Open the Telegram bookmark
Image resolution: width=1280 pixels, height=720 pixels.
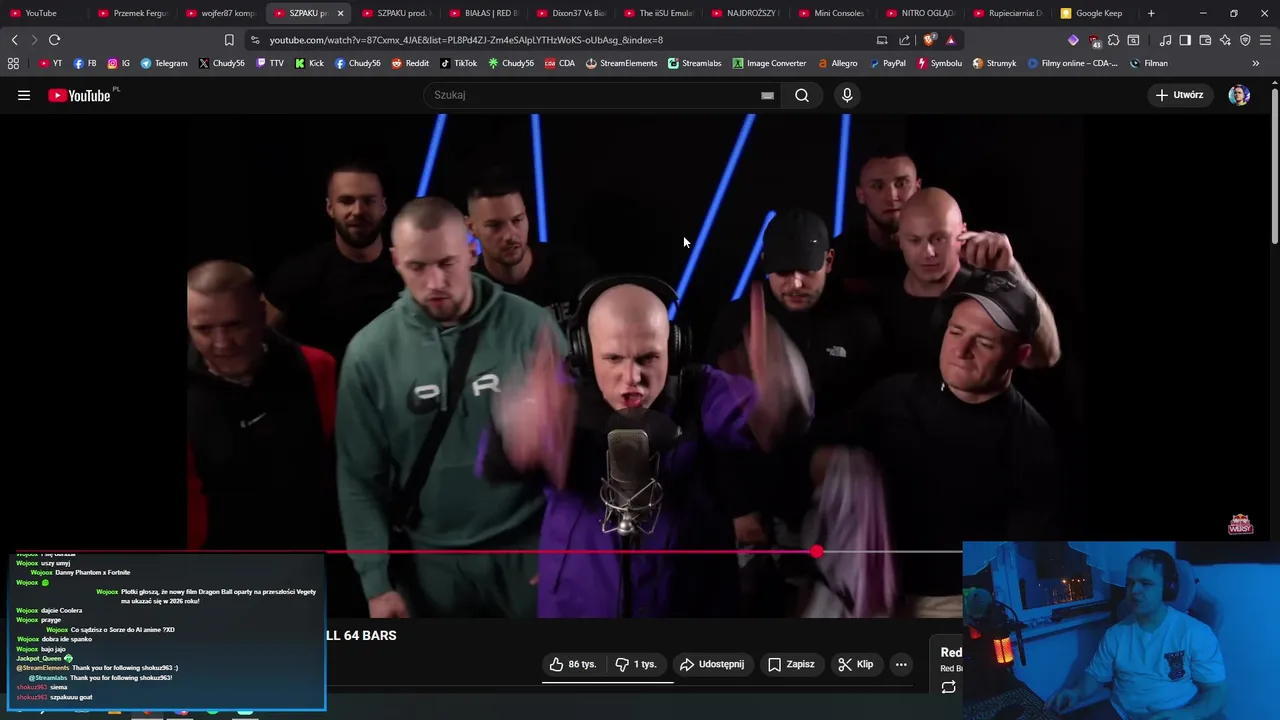(x=164, y=63)
